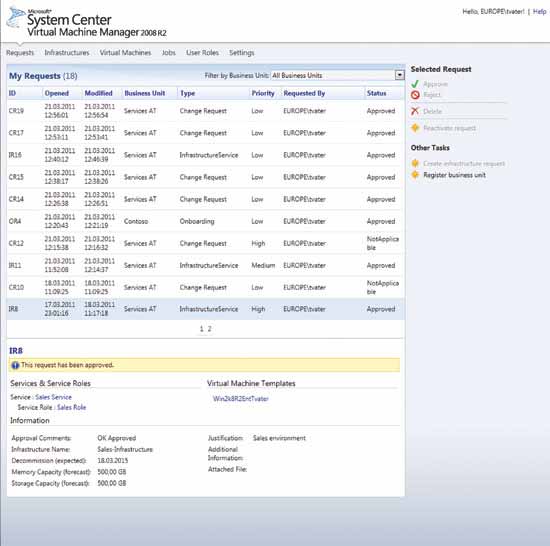The image size is (550, 546).
Task: Open the Sales Service link
Action: [53, 397]
